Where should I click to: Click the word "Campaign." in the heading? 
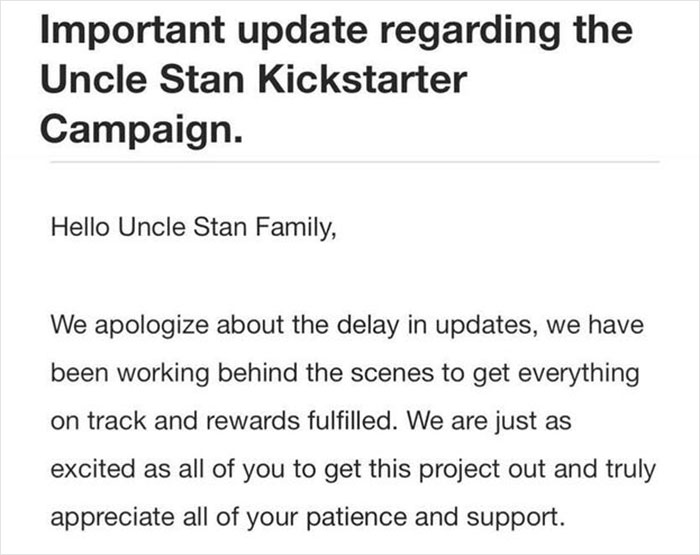click(x=142, y=130)
